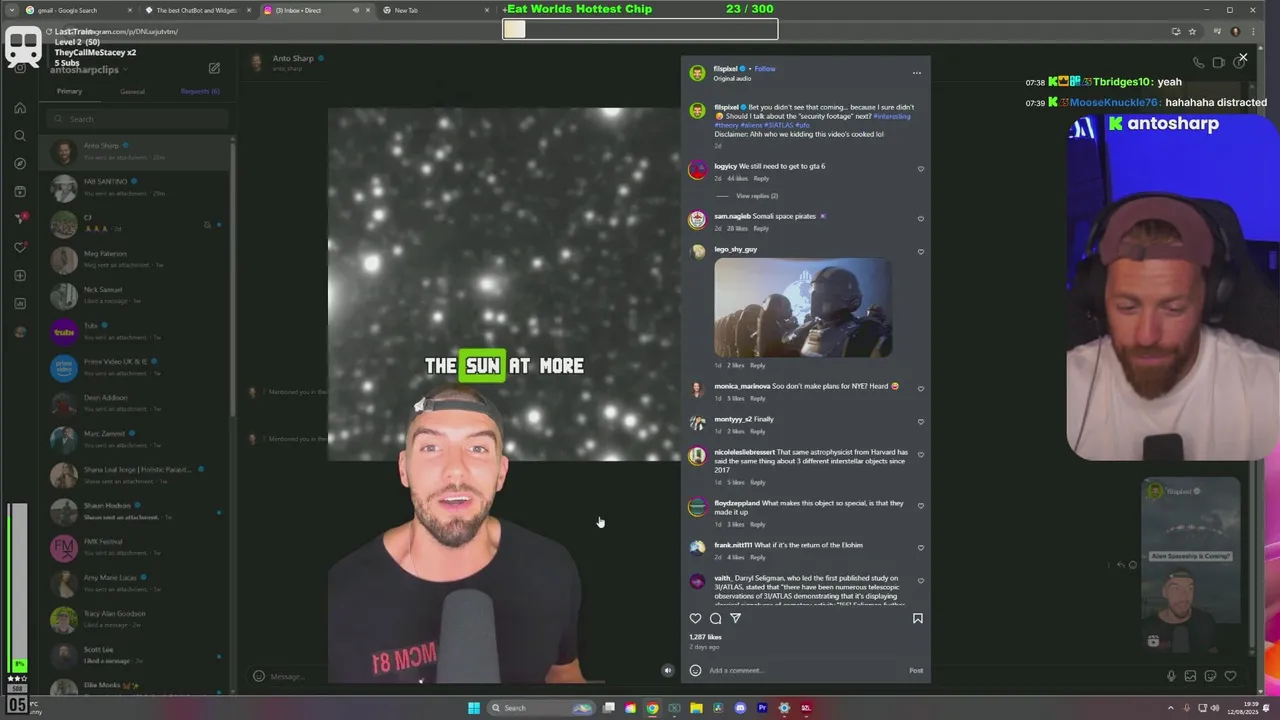Click the Post comment button
This screenshot has height=720, width=1280.
[916, 670]
